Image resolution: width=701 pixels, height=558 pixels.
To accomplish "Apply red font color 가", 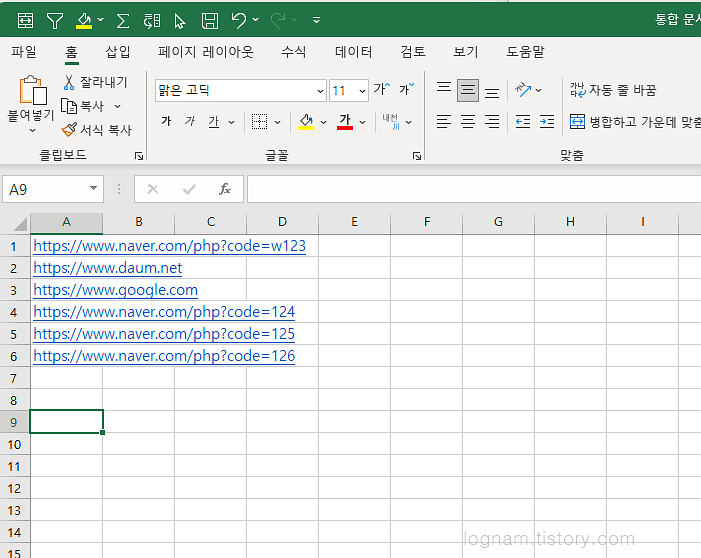I will click(345, 122).
